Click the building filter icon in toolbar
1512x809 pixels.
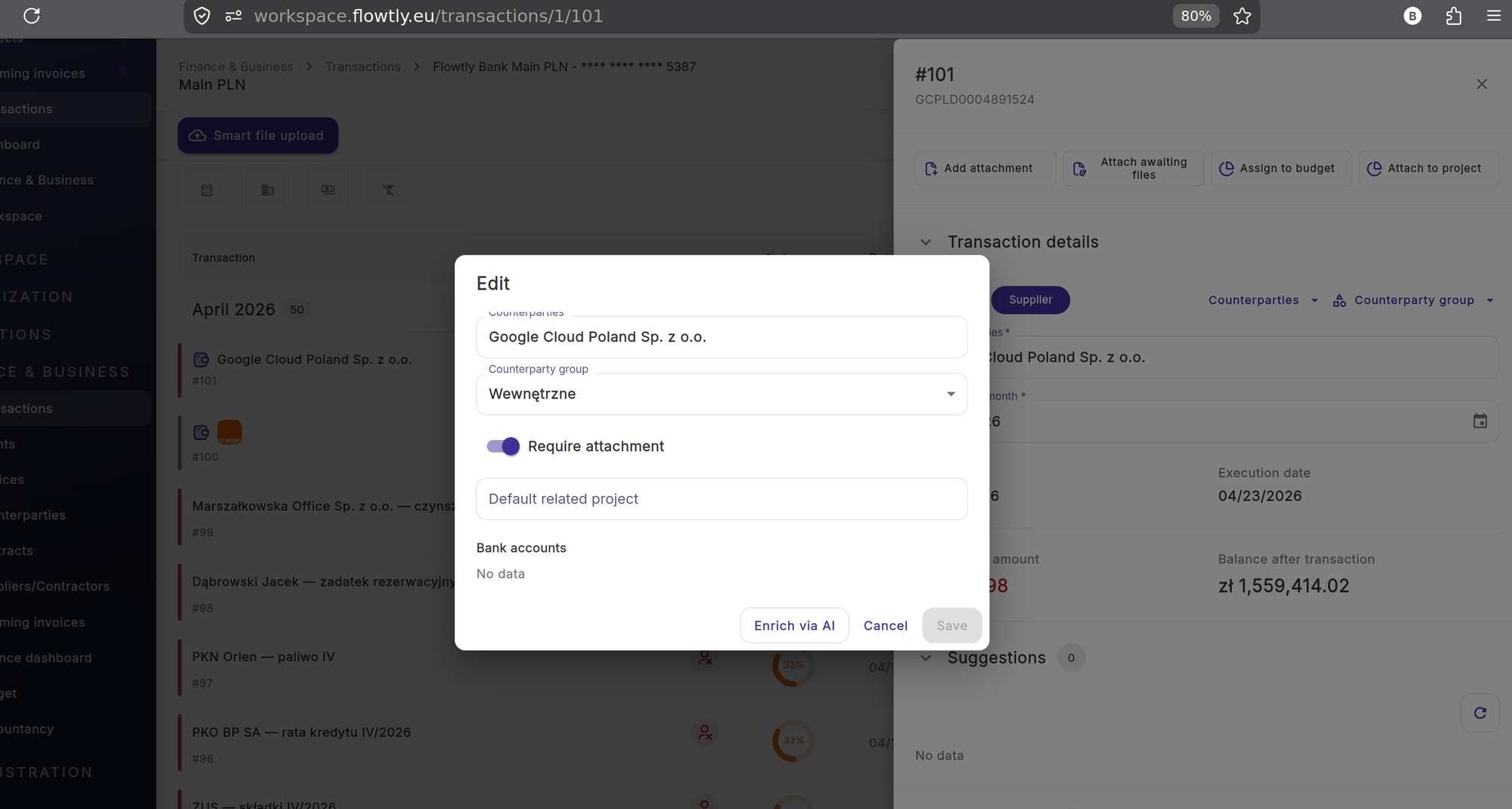(267, 190)
